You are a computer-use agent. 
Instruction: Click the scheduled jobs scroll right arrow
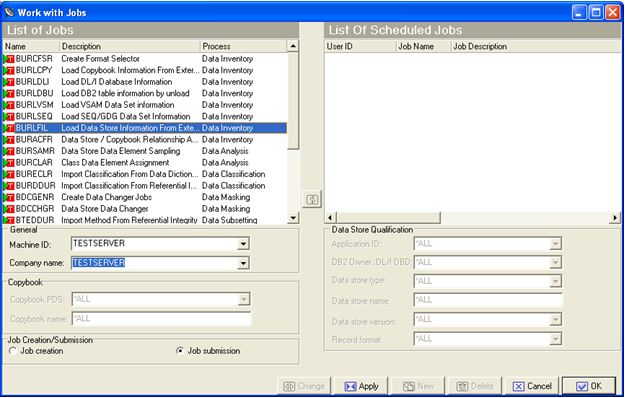pyautogui.click(x=615, y=218)
